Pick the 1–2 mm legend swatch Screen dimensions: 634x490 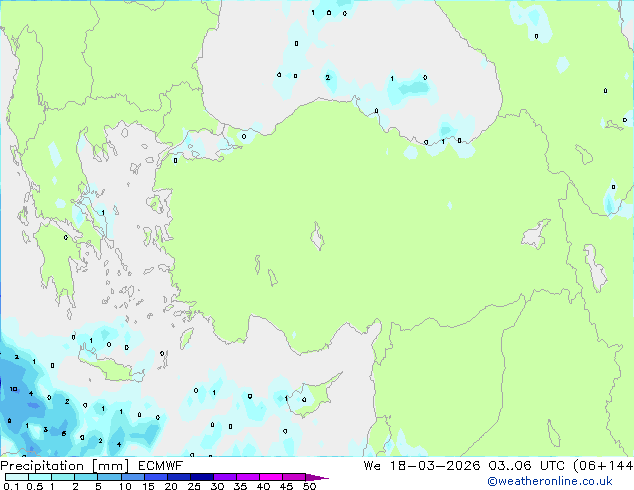(x=63, y=477)
